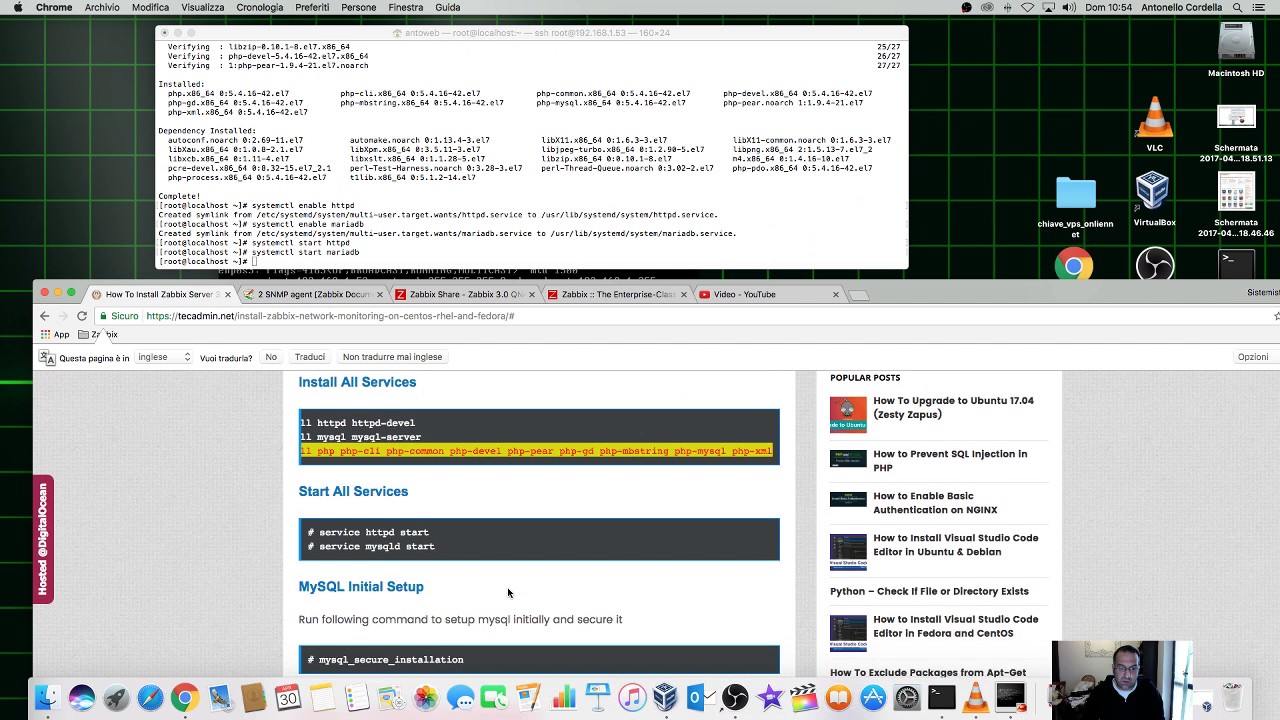Open Basic Authentication on NGINX post link
The image size is (1280, 720).
coord(935,503)
